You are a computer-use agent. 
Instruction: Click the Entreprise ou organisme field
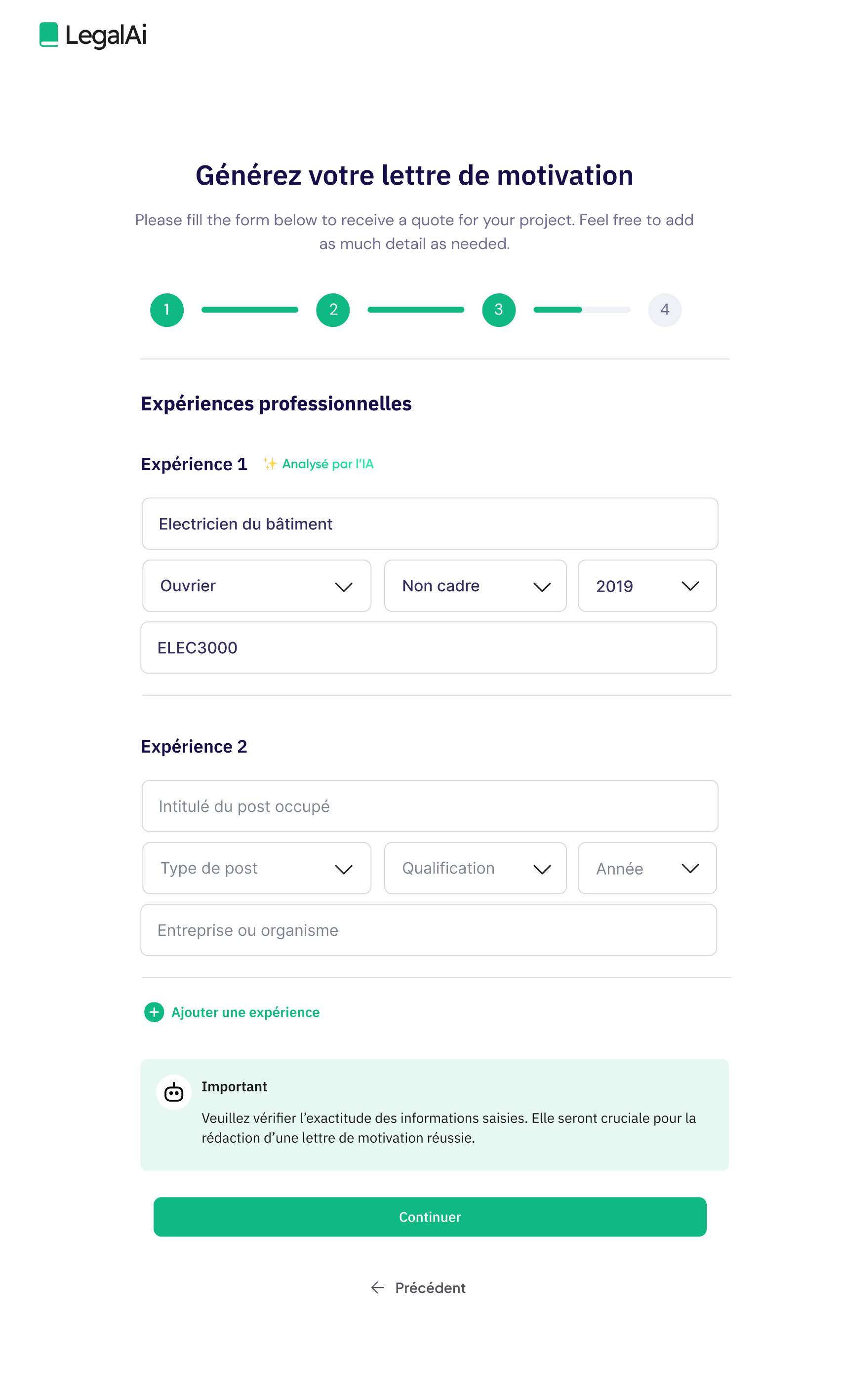point(429,930)
